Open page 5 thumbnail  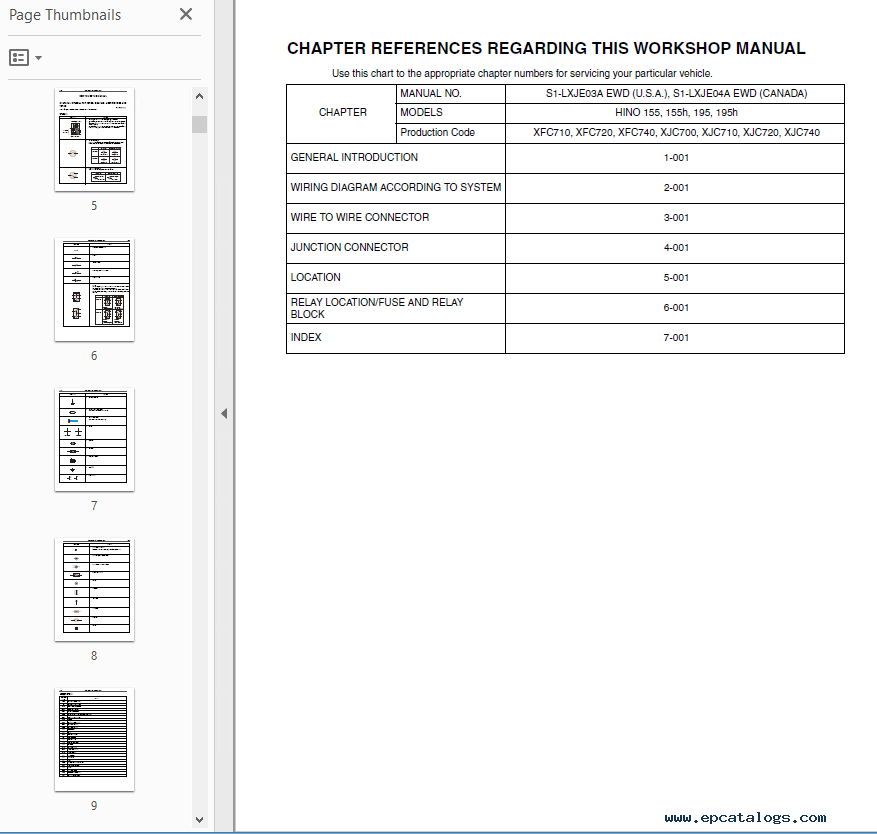tap(94, 140)
